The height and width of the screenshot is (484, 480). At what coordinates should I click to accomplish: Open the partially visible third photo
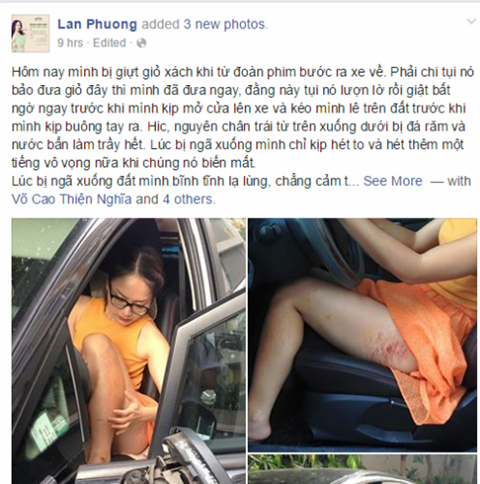[x=362, y=469]
